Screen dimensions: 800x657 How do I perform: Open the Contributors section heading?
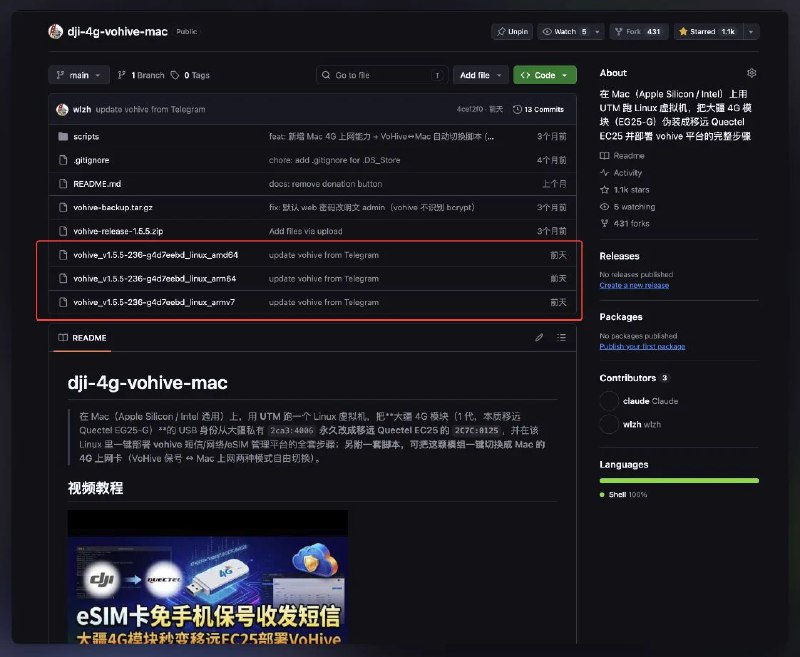pos(634,378)
